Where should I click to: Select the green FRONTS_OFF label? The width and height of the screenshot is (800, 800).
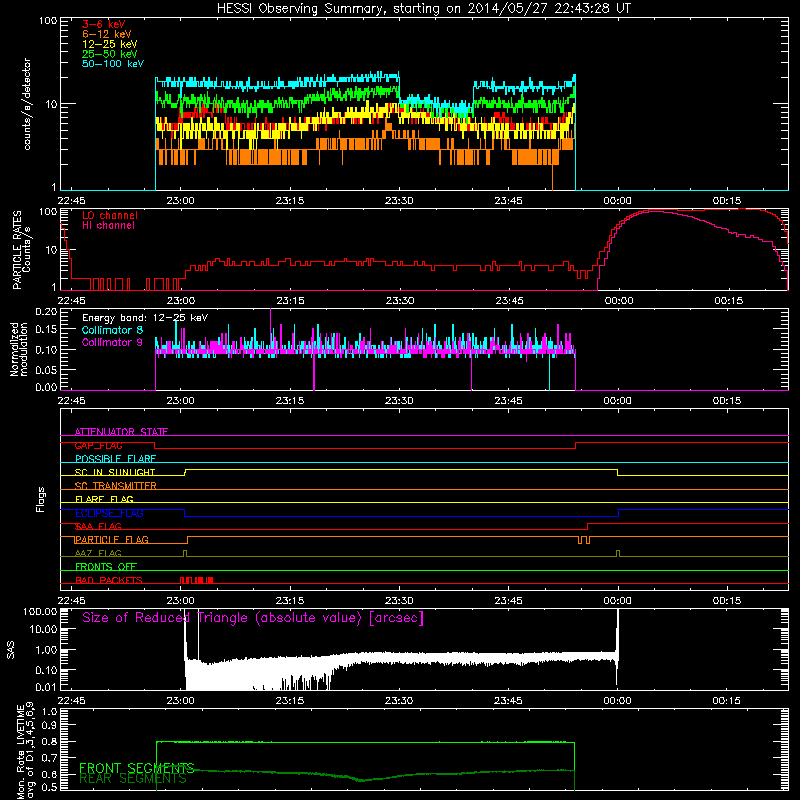coord(106,566)
